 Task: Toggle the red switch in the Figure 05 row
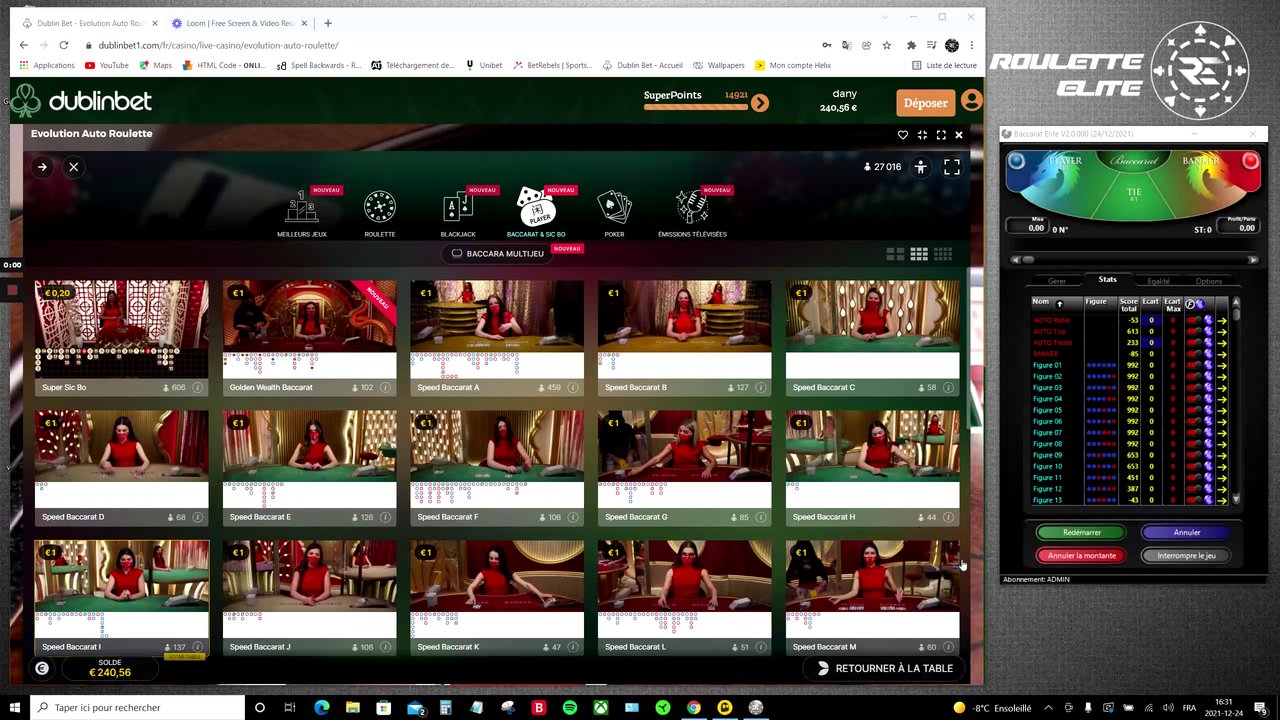click(1194, 410)
